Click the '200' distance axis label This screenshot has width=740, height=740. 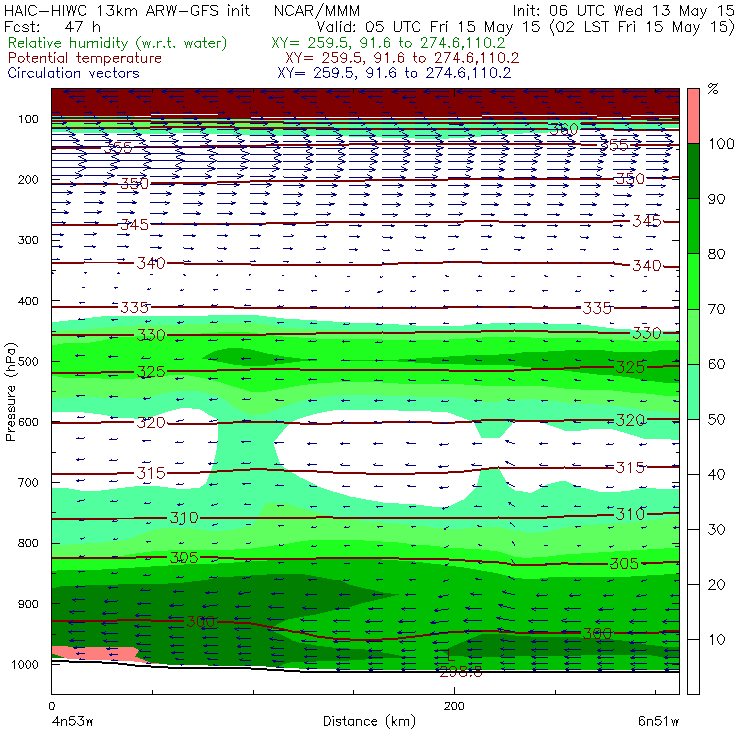point(454,706)
